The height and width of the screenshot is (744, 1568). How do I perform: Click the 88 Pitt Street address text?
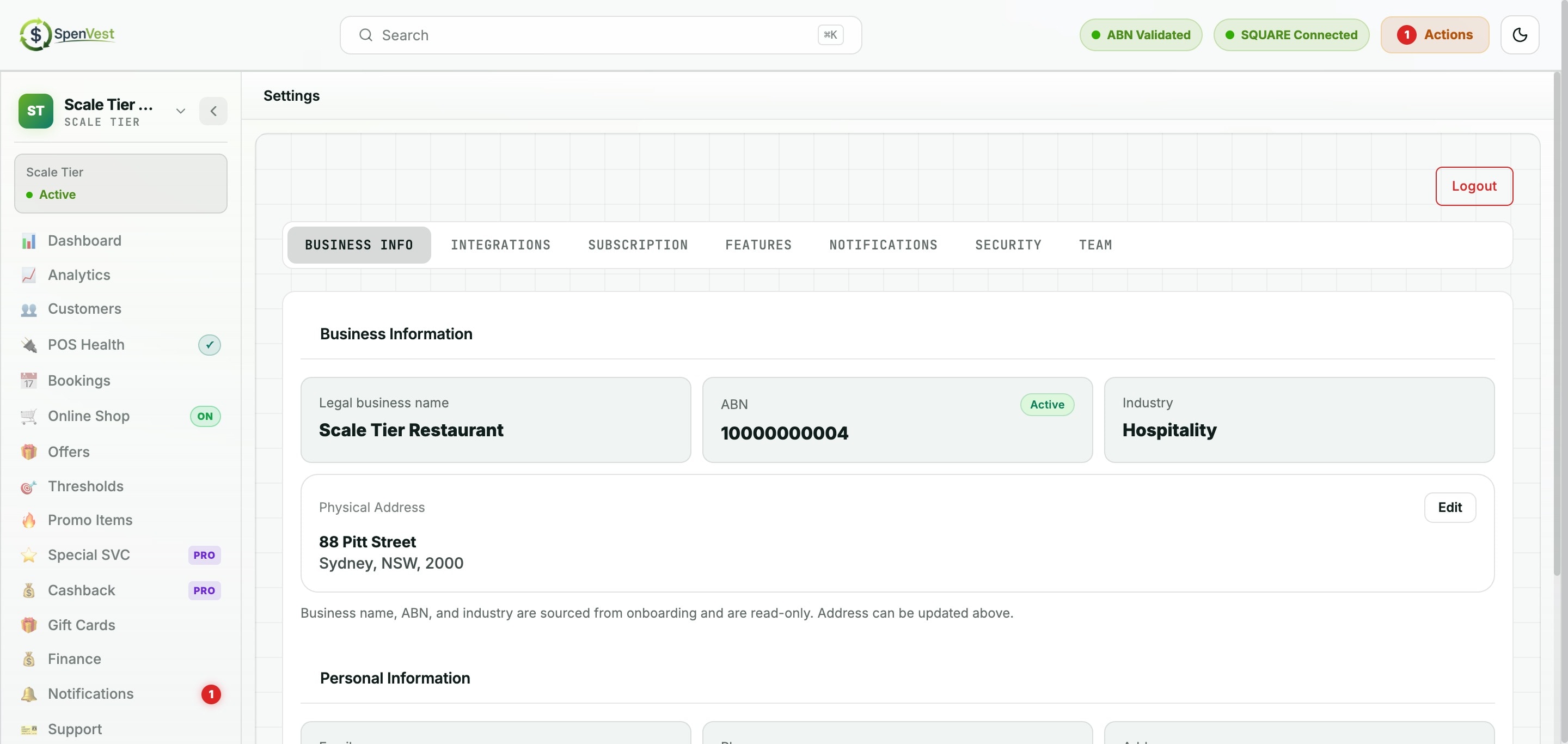coord(367,542)
